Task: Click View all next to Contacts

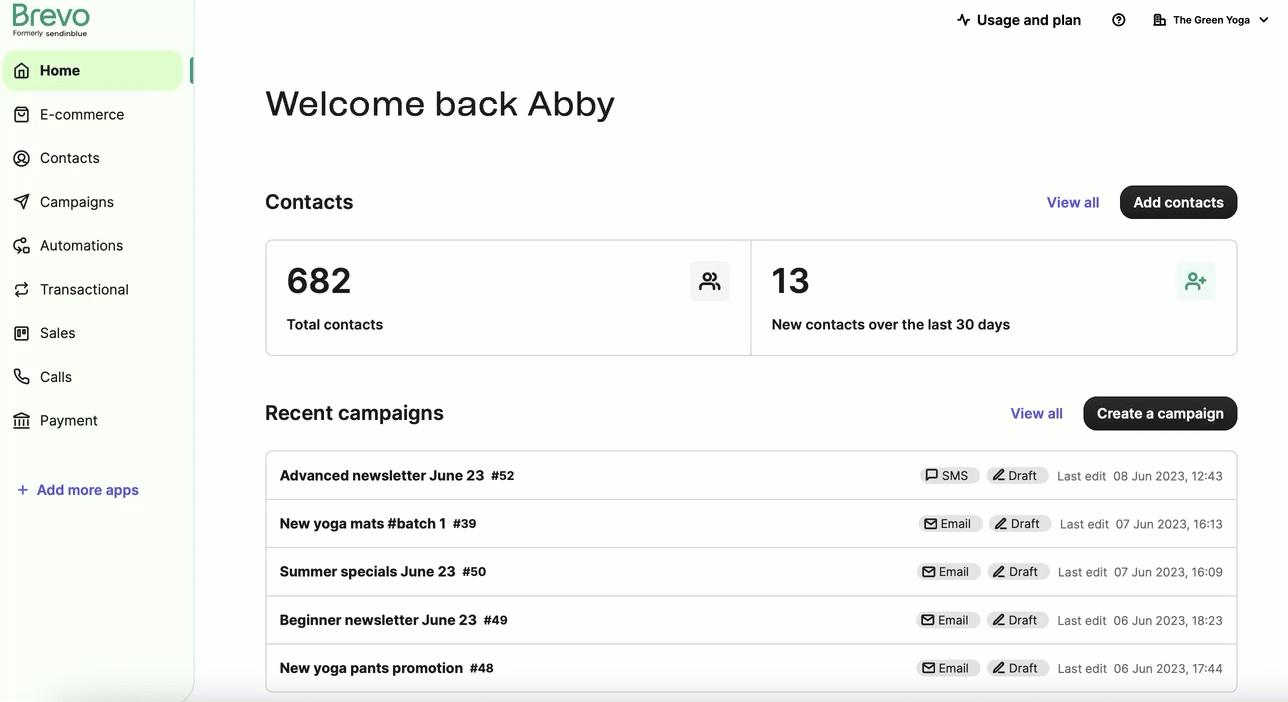Action: pos(1072,202)
